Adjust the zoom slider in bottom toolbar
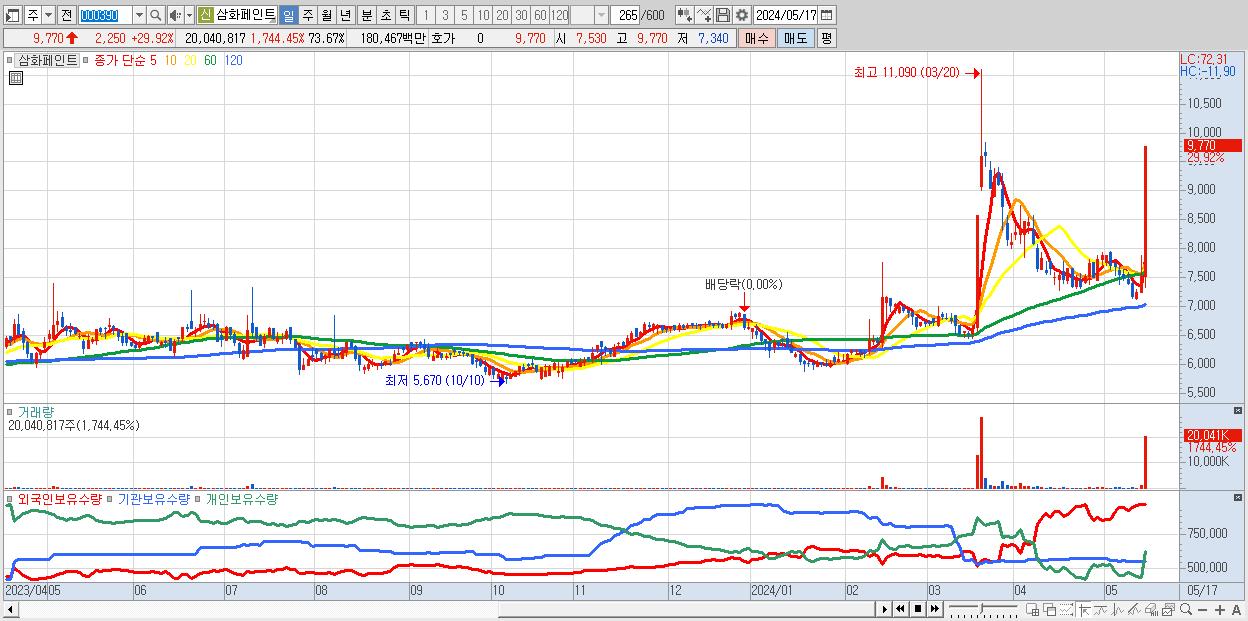This screenshot has height=621, width=1248. tap(981, 609)
